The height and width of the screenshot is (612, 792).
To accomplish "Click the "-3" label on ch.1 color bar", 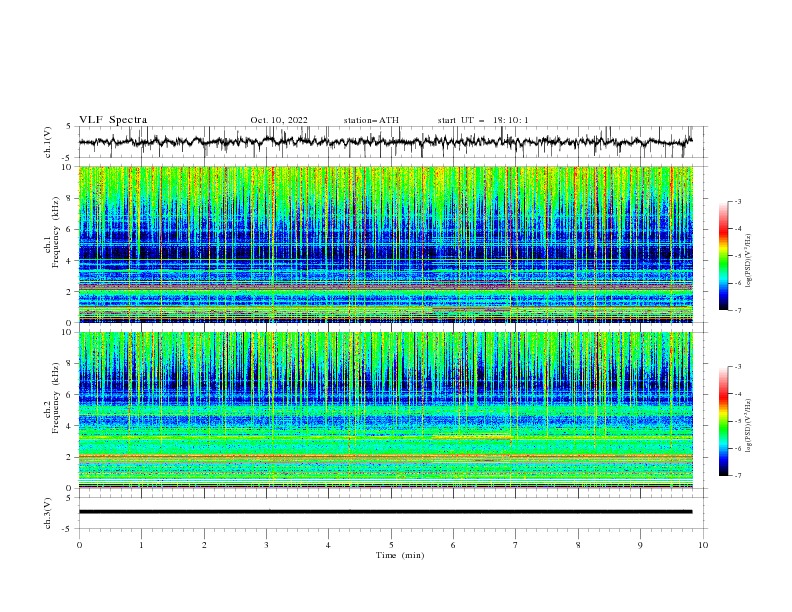I will pyautogui.click(x=737, y=201).
